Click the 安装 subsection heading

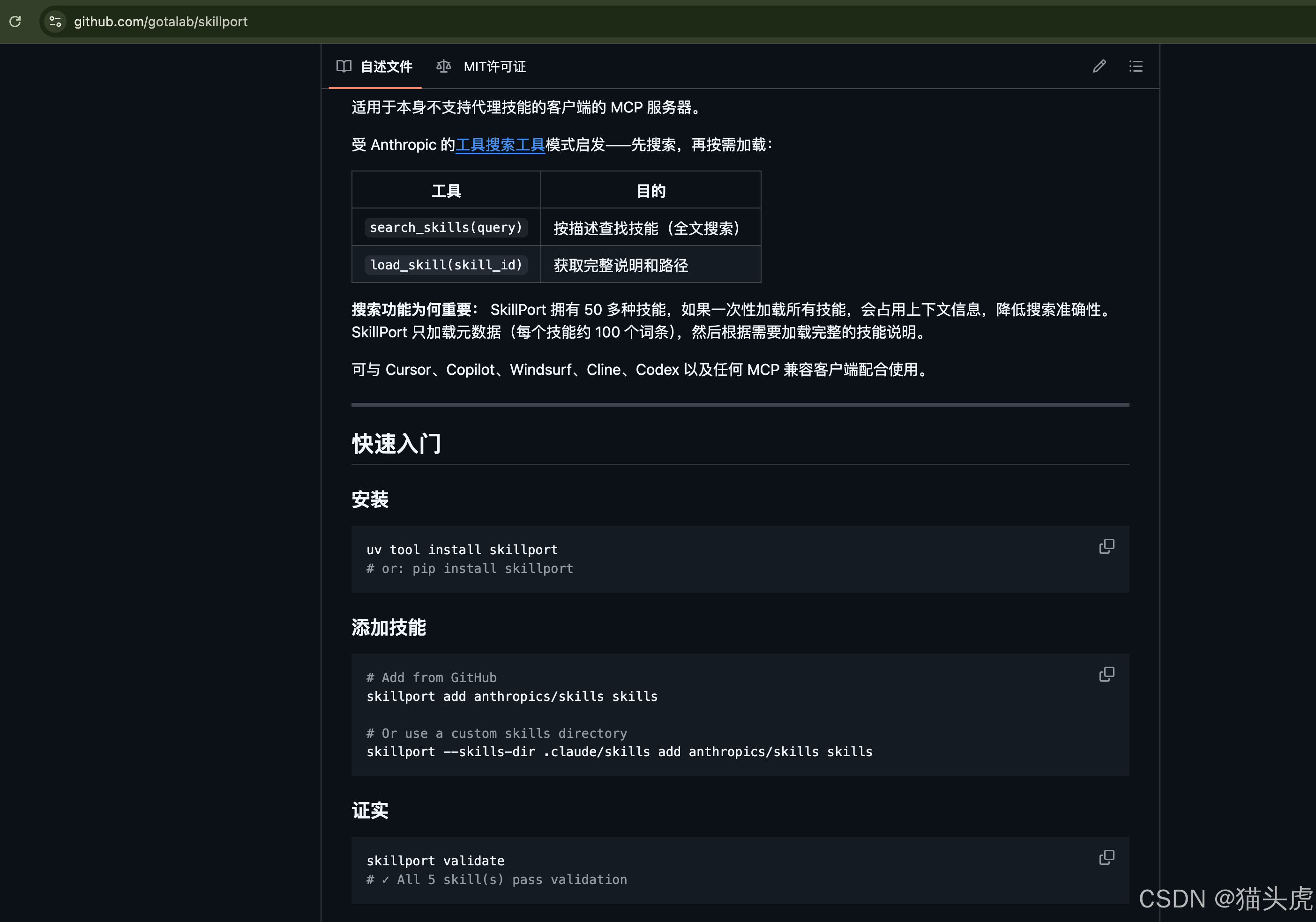click(x=370, y=500)
